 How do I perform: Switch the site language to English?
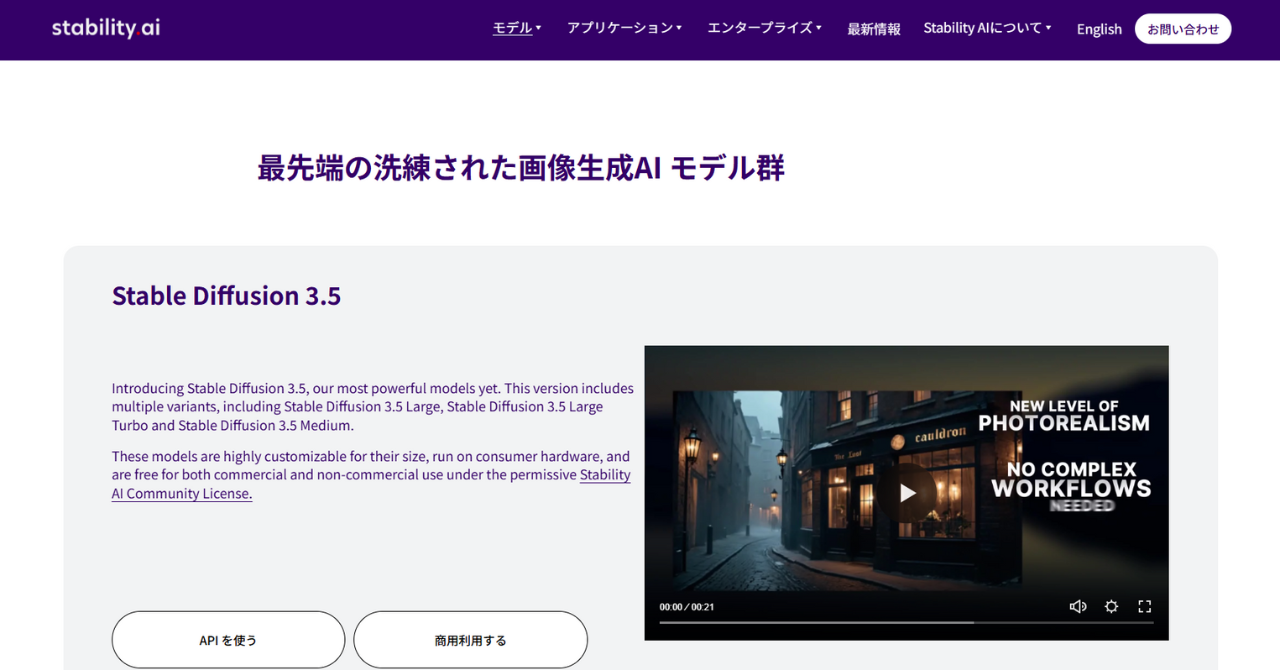click(1099, 29)
